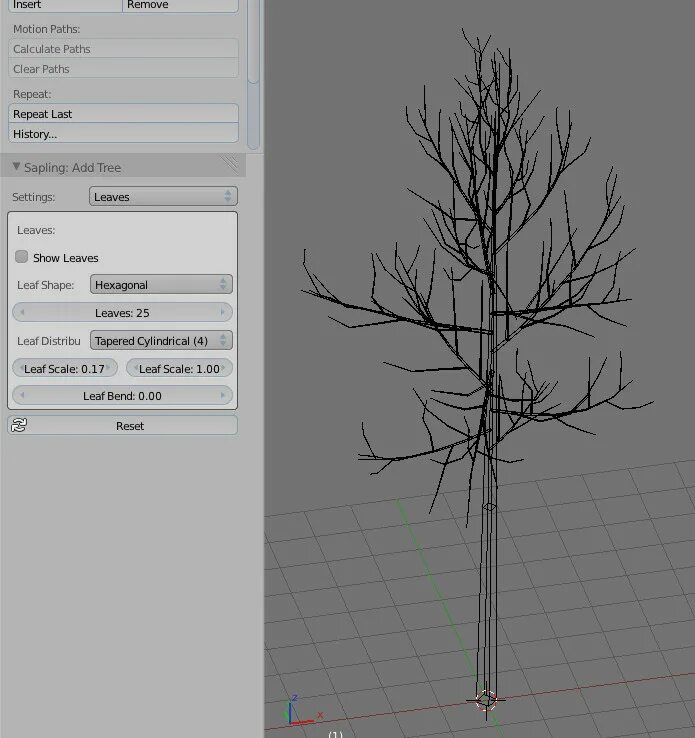Screen dimensions: 695x738
Task: Increase Leaf Bend with right arrow
Action: tap(223, 395)
